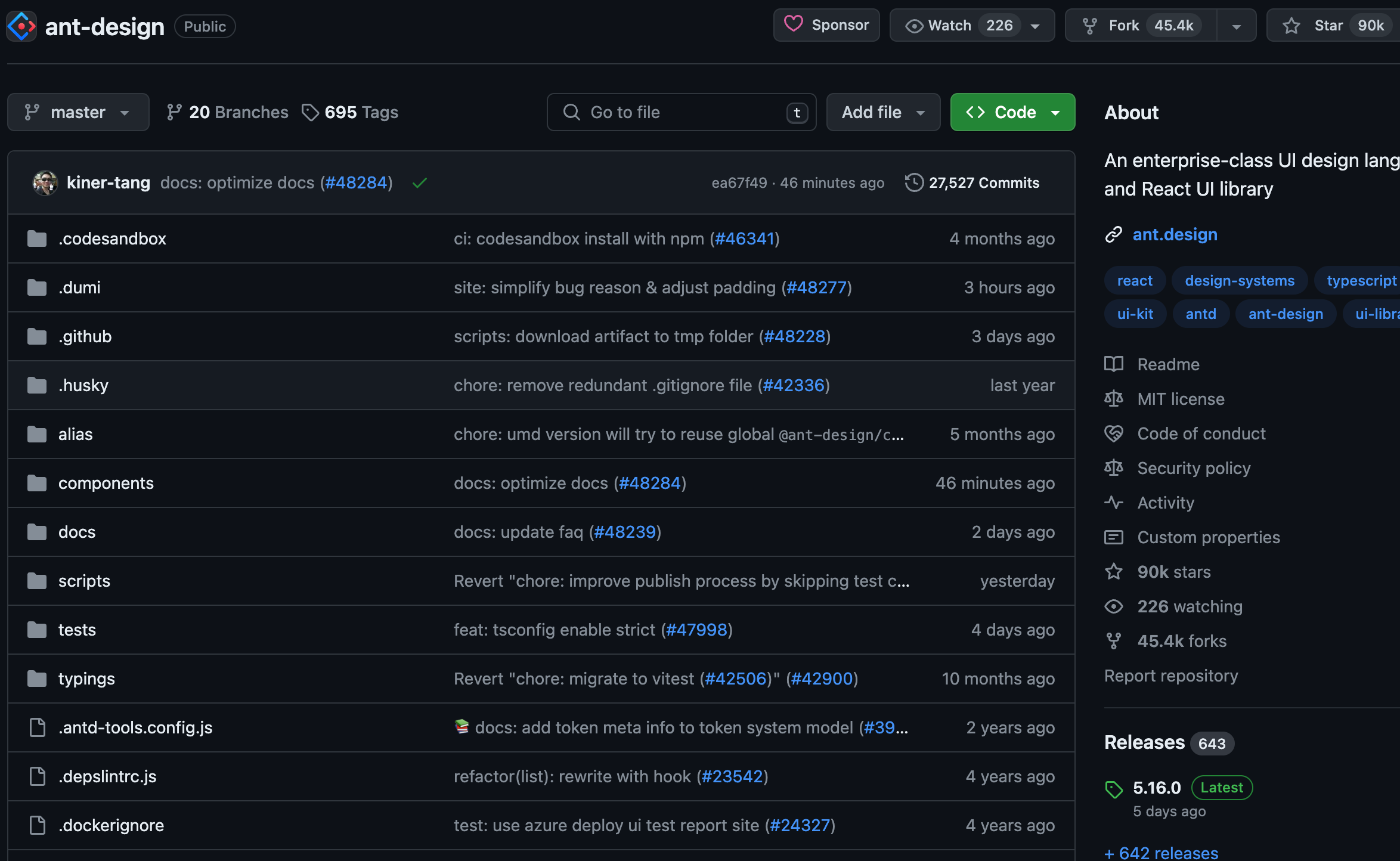Open the tests folder

point(77,630)
